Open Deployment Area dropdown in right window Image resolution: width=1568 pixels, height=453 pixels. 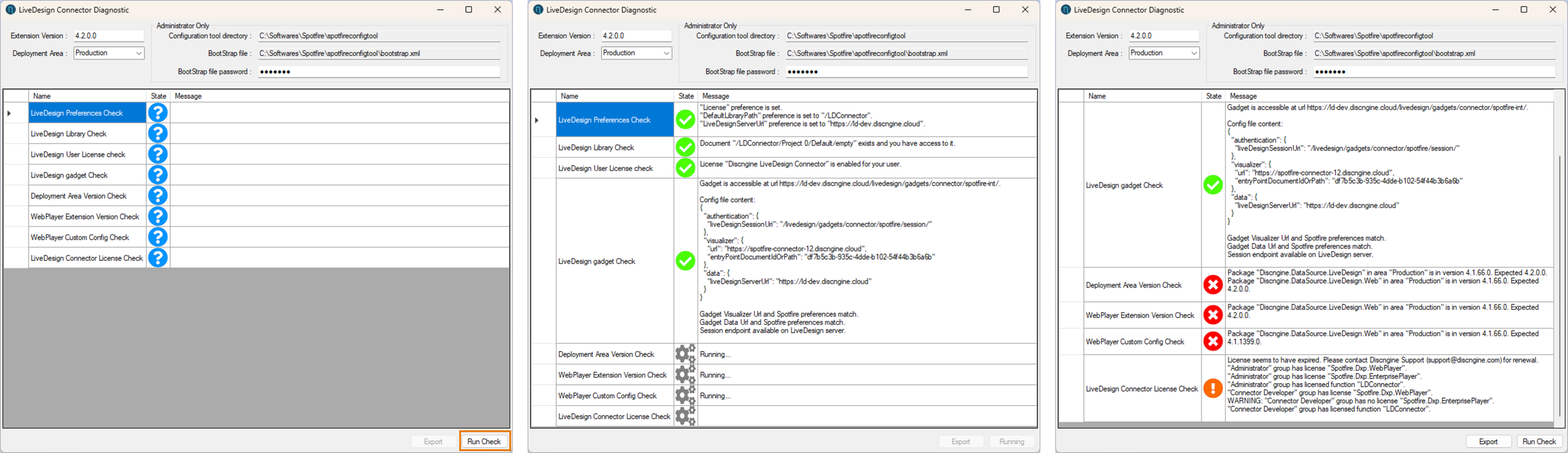(x=1164, y=53)
